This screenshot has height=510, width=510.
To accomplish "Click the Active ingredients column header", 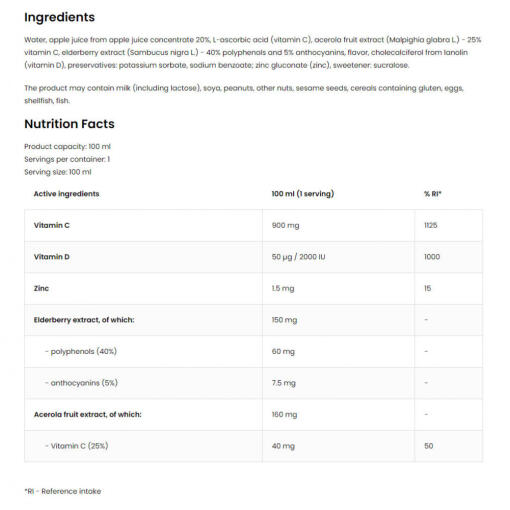I will [x=66, y=194].
